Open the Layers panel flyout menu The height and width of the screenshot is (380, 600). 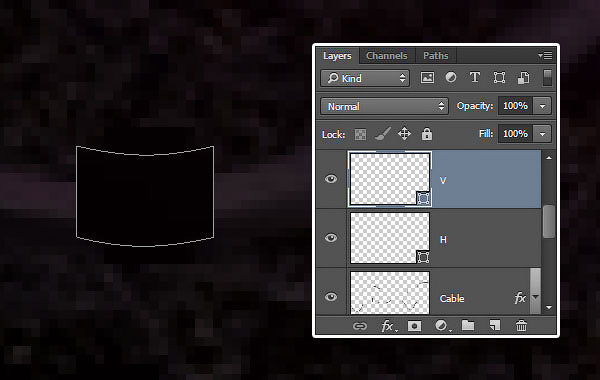point(545,56)
